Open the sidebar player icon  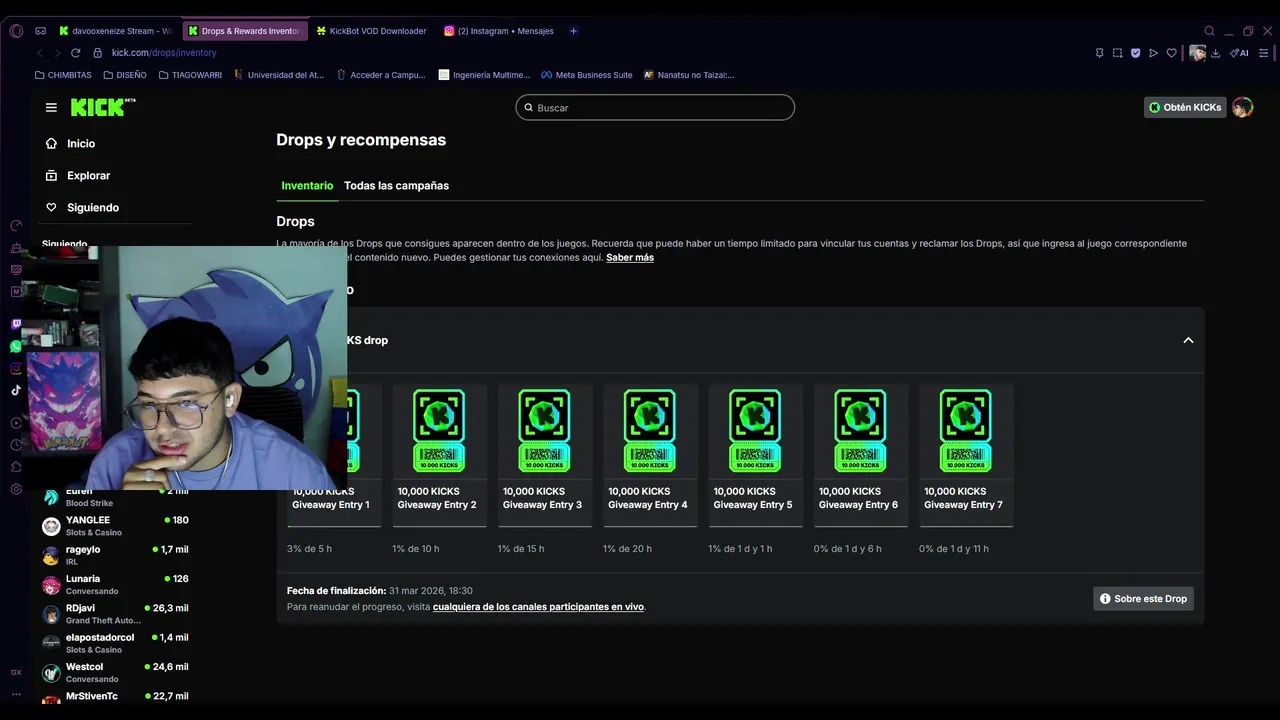pos(16,423)
